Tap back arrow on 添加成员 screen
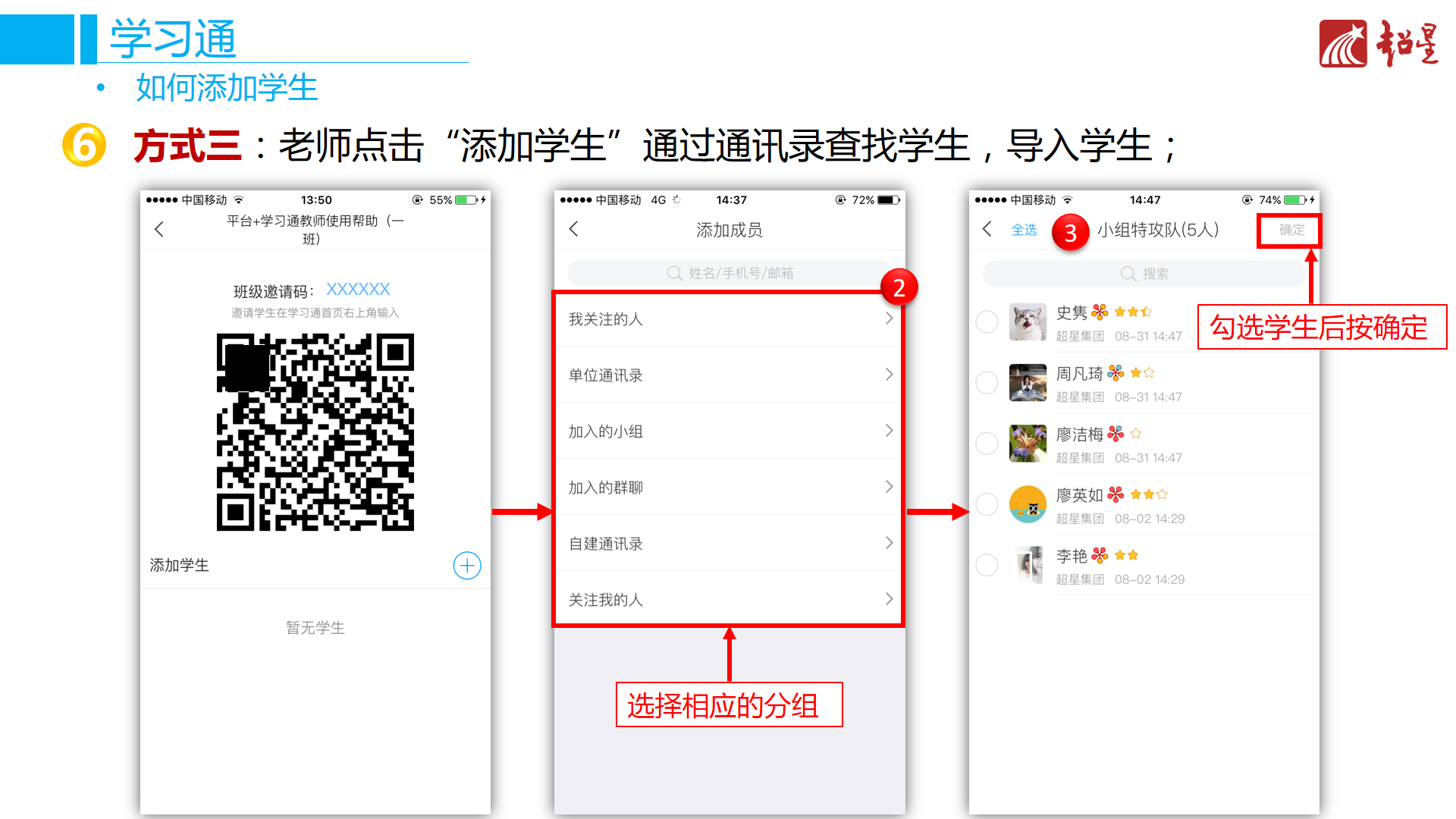 [x=574, y=229]
